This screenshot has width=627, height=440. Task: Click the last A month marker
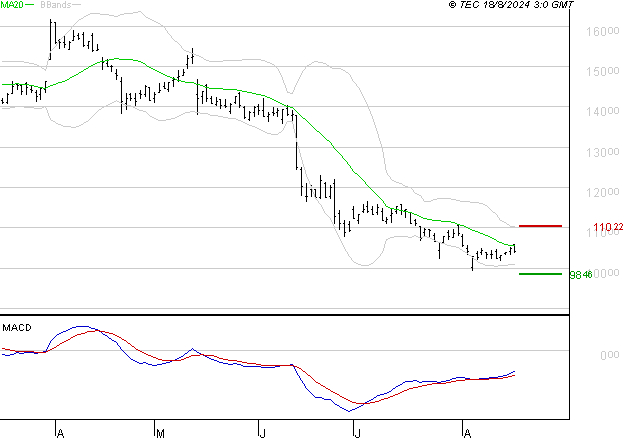pos(467,433)
